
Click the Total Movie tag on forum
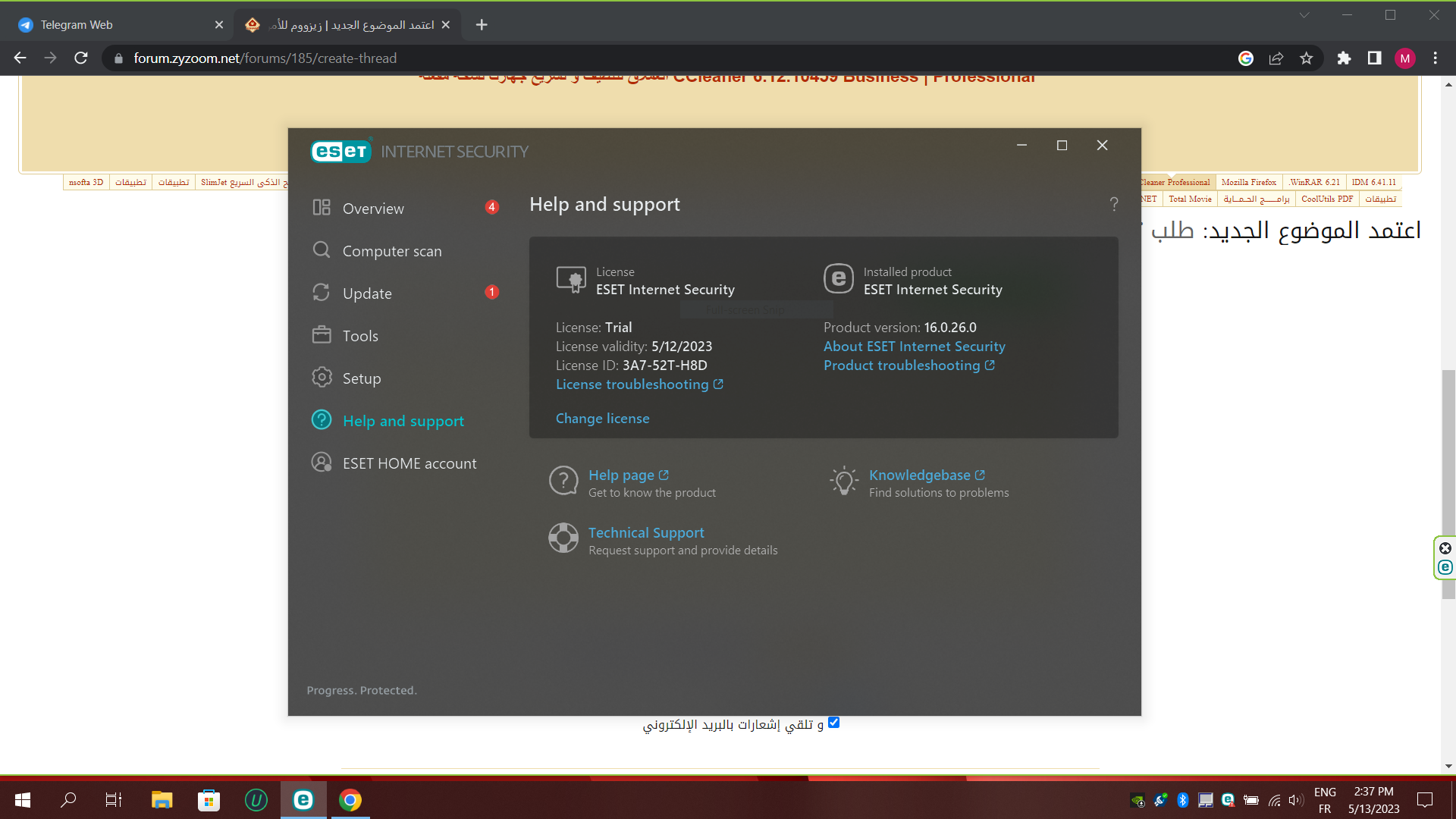coord(1190,199)
